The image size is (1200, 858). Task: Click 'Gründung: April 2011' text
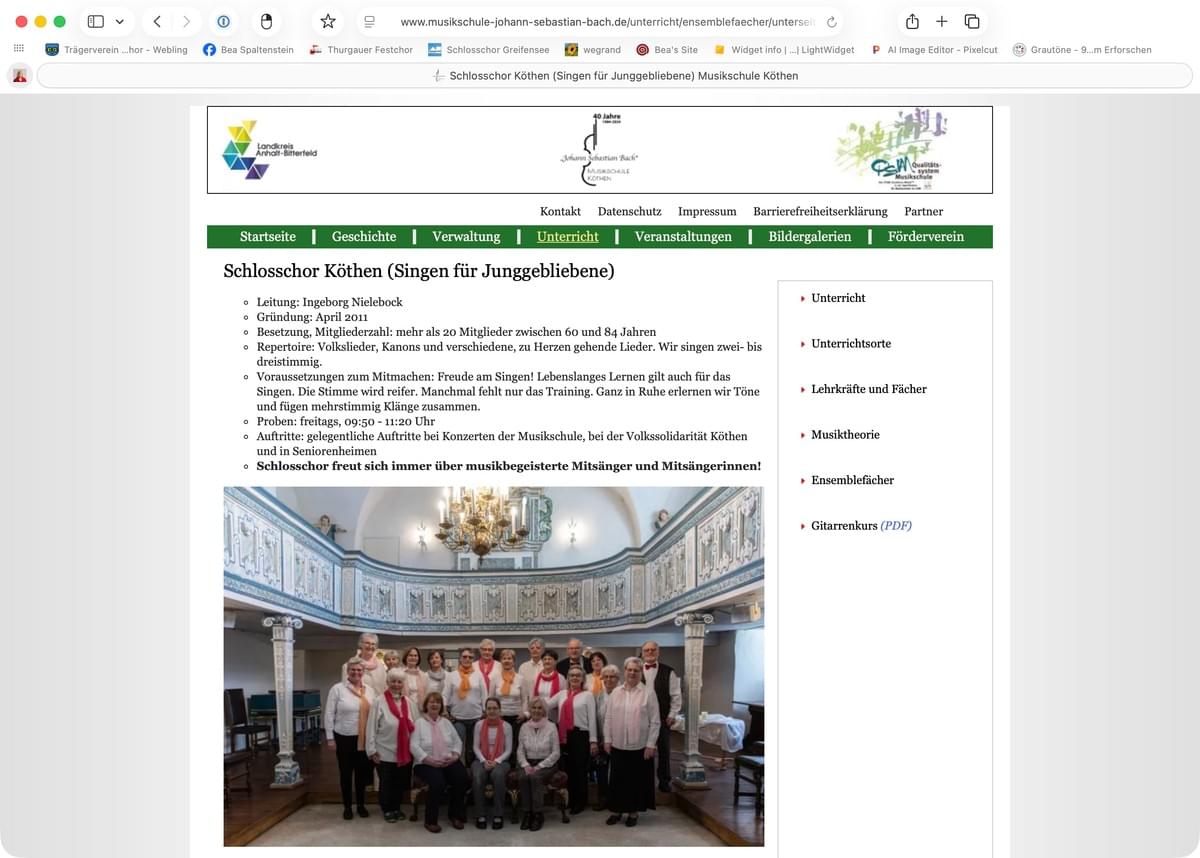[x=313, y=317]
